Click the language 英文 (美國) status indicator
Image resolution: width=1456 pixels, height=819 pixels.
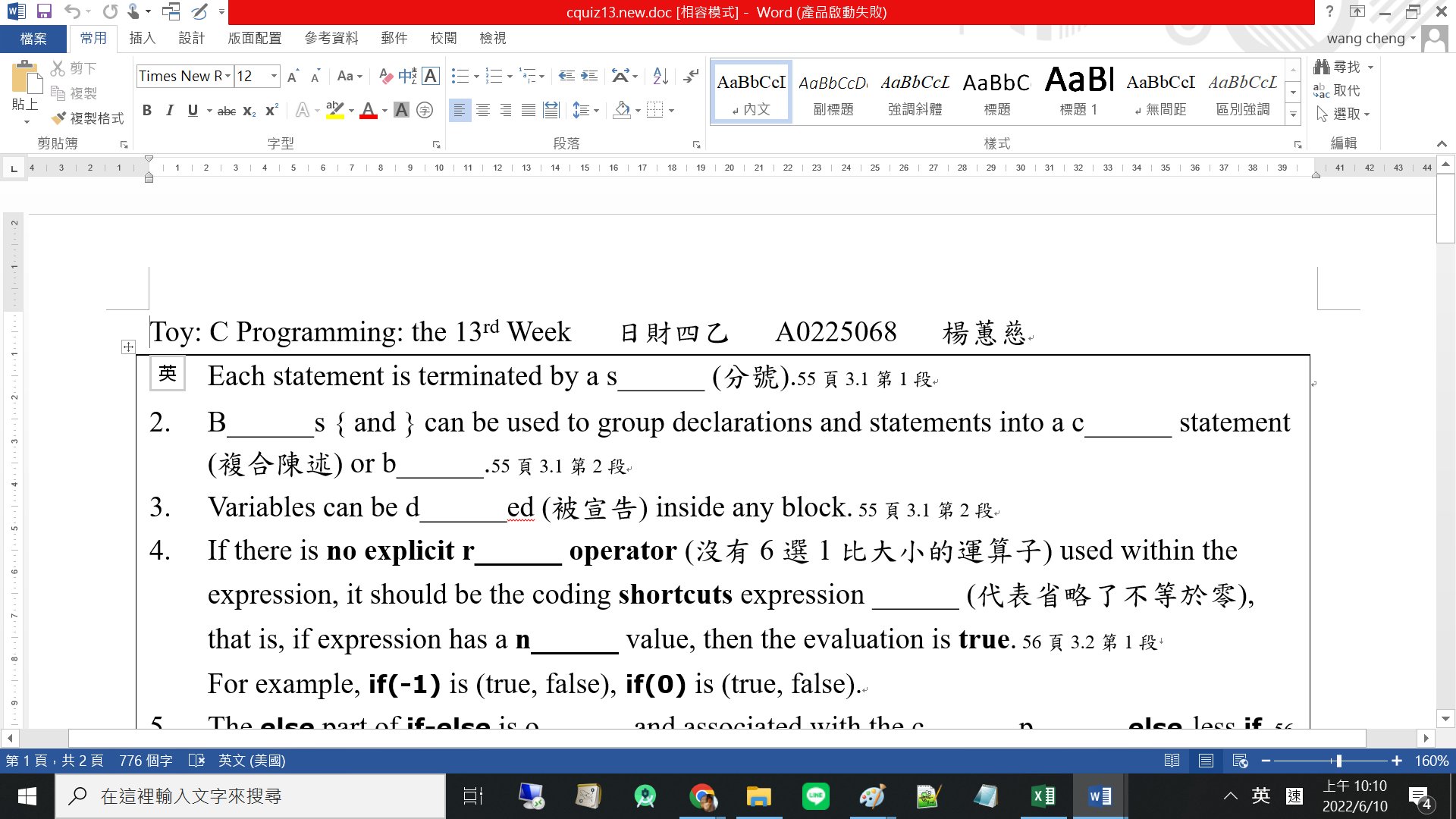252,761
